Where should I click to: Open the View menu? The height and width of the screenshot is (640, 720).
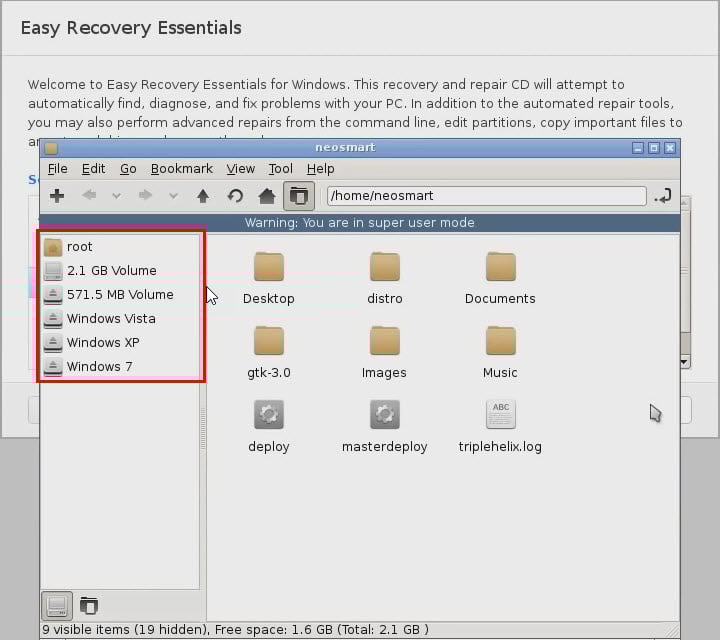[241, 169]
